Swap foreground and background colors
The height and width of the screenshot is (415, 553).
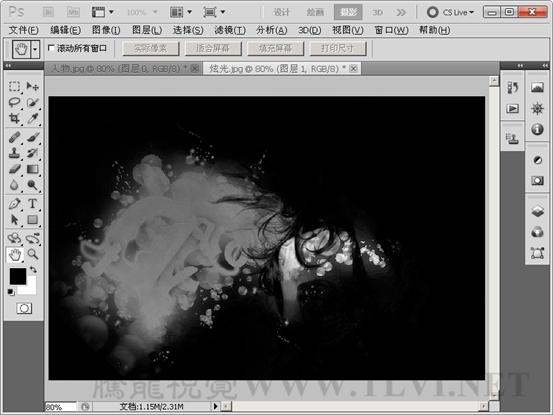tap(33, 270)
